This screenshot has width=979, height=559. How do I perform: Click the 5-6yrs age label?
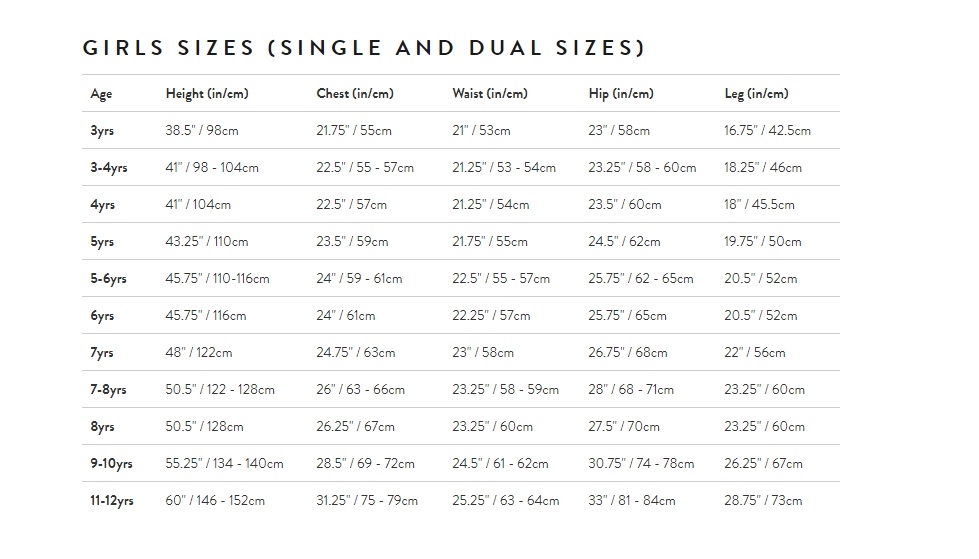pyautogui.click(x=108, y=279)
